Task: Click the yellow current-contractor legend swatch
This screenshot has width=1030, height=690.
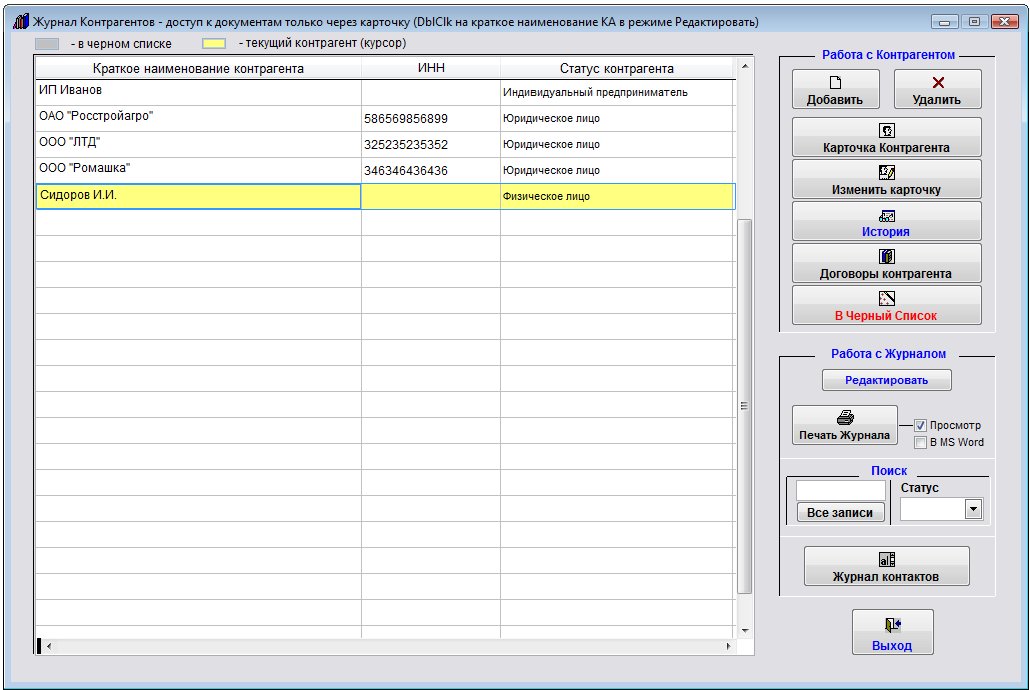Action: [214, 44]
